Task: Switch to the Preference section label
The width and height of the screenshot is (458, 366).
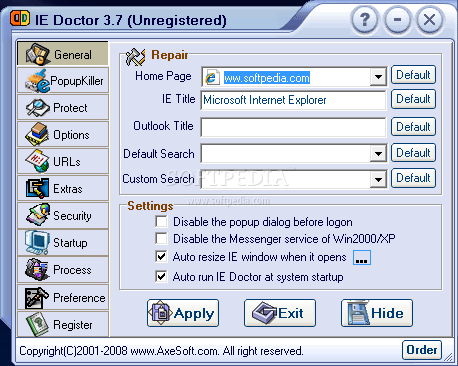Action: 79,298
